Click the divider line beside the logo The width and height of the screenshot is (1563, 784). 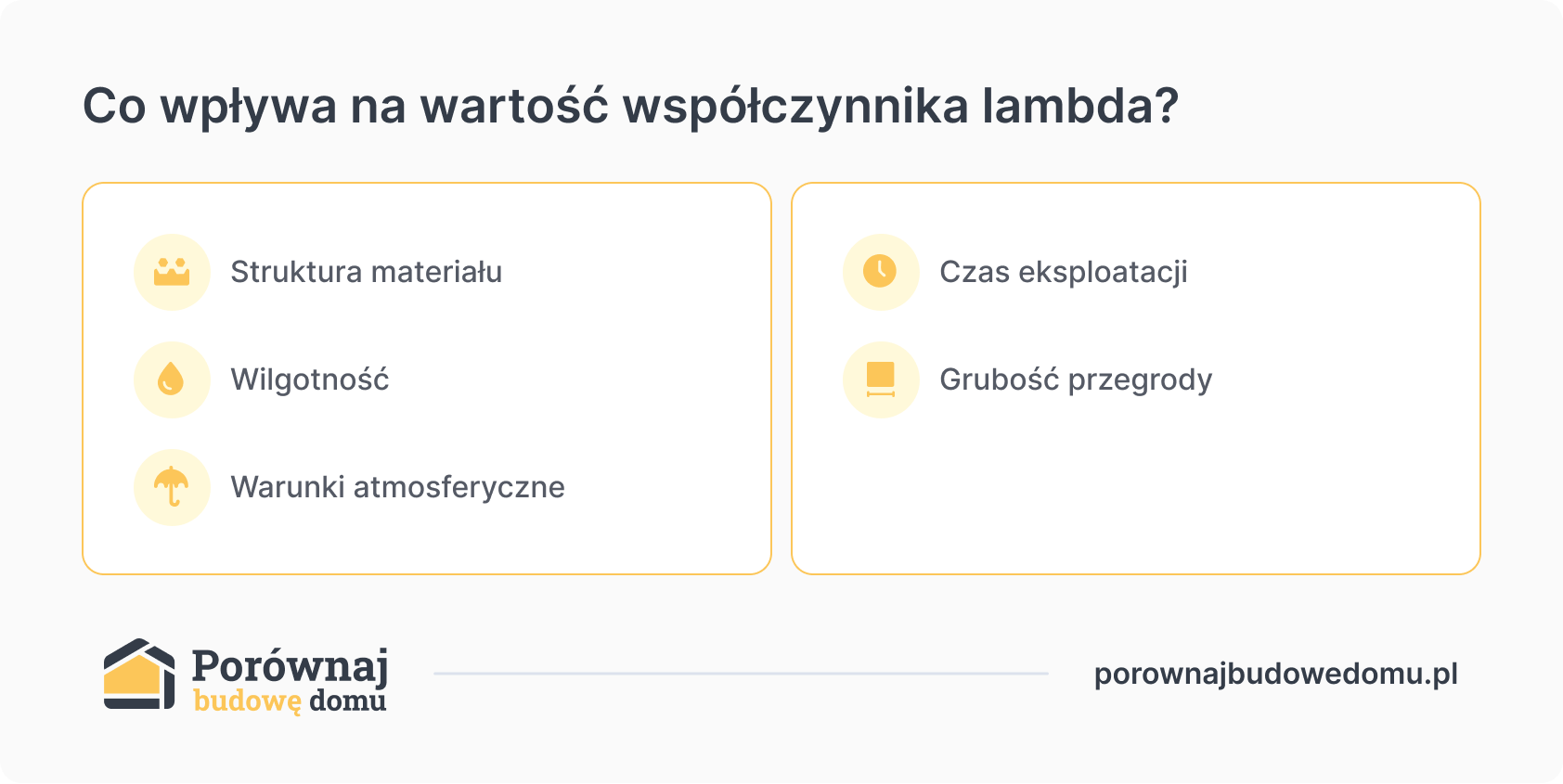tap(742, 674)
